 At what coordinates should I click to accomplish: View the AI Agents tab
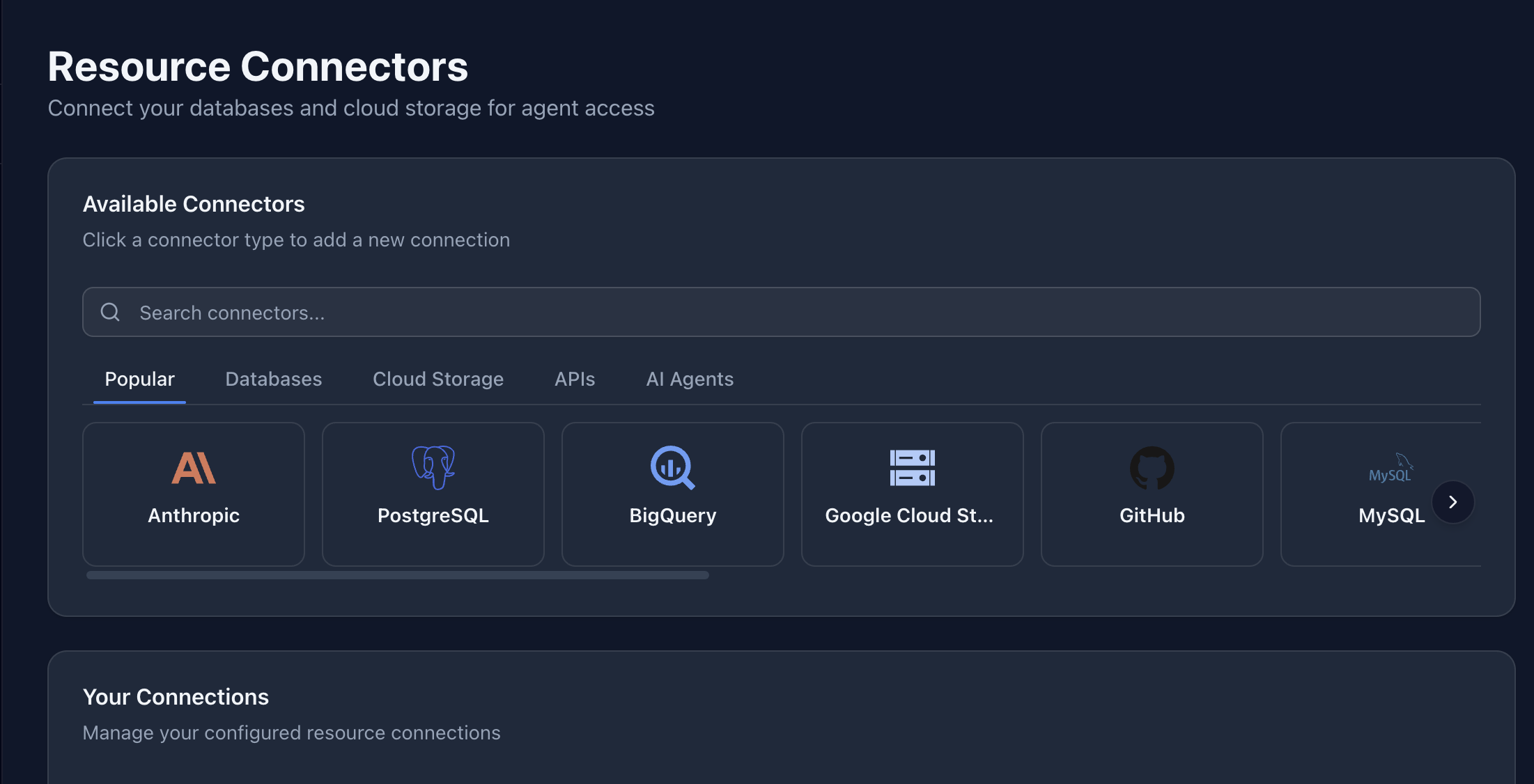click(x=690, y=379)
